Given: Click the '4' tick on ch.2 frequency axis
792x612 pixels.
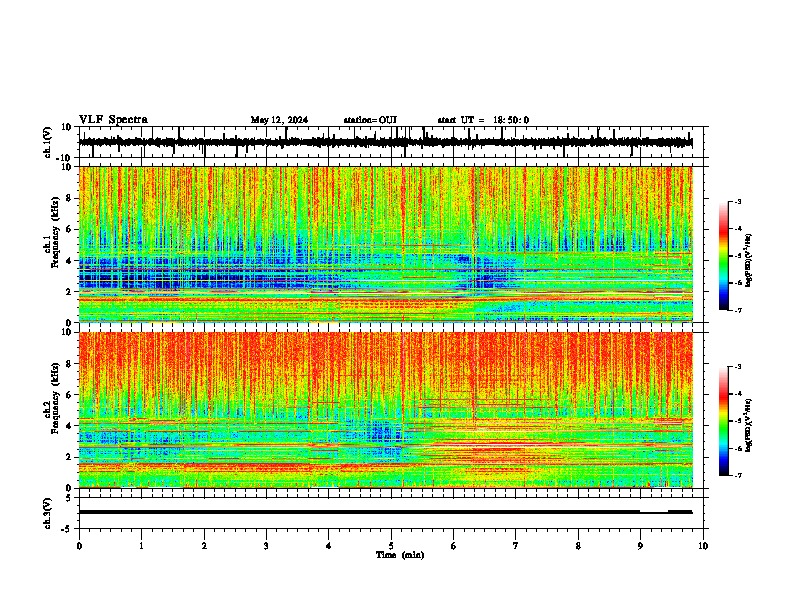Looking at the screenshot, I should click(x=70, y=426).
